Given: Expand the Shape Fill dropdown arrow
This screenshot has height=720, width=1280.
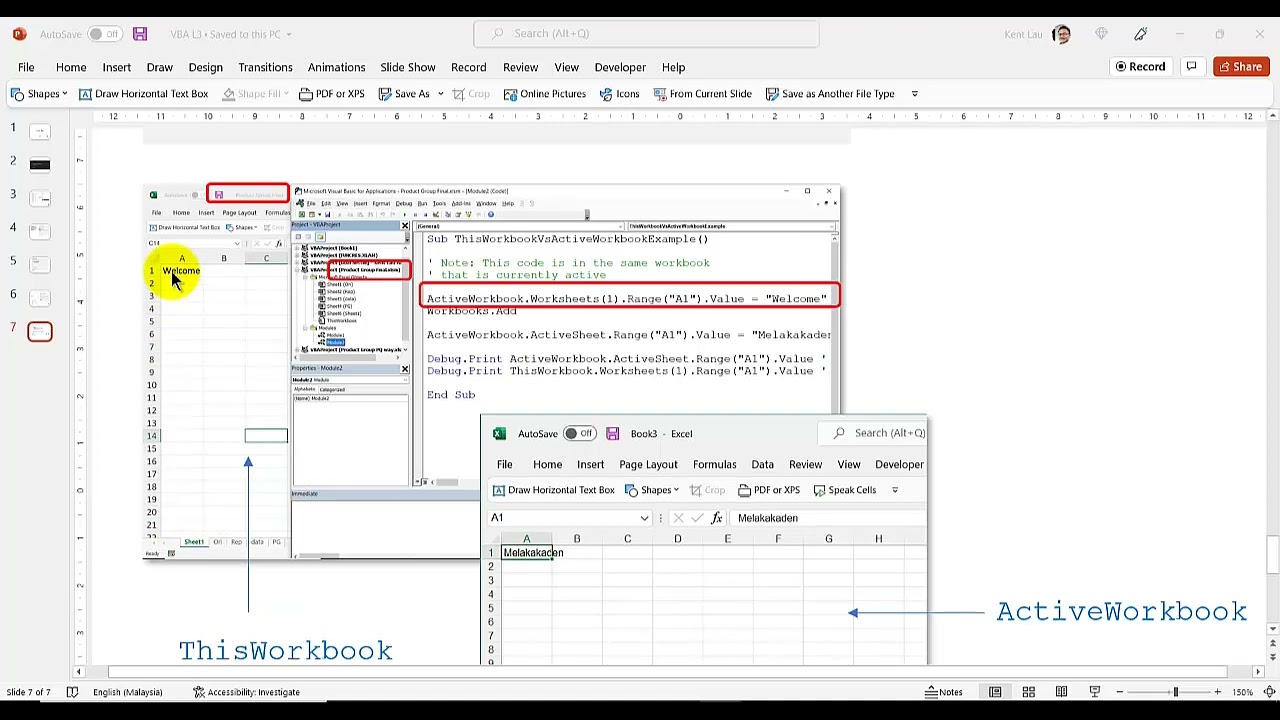Looking at the screenshot, I should 285,94.
